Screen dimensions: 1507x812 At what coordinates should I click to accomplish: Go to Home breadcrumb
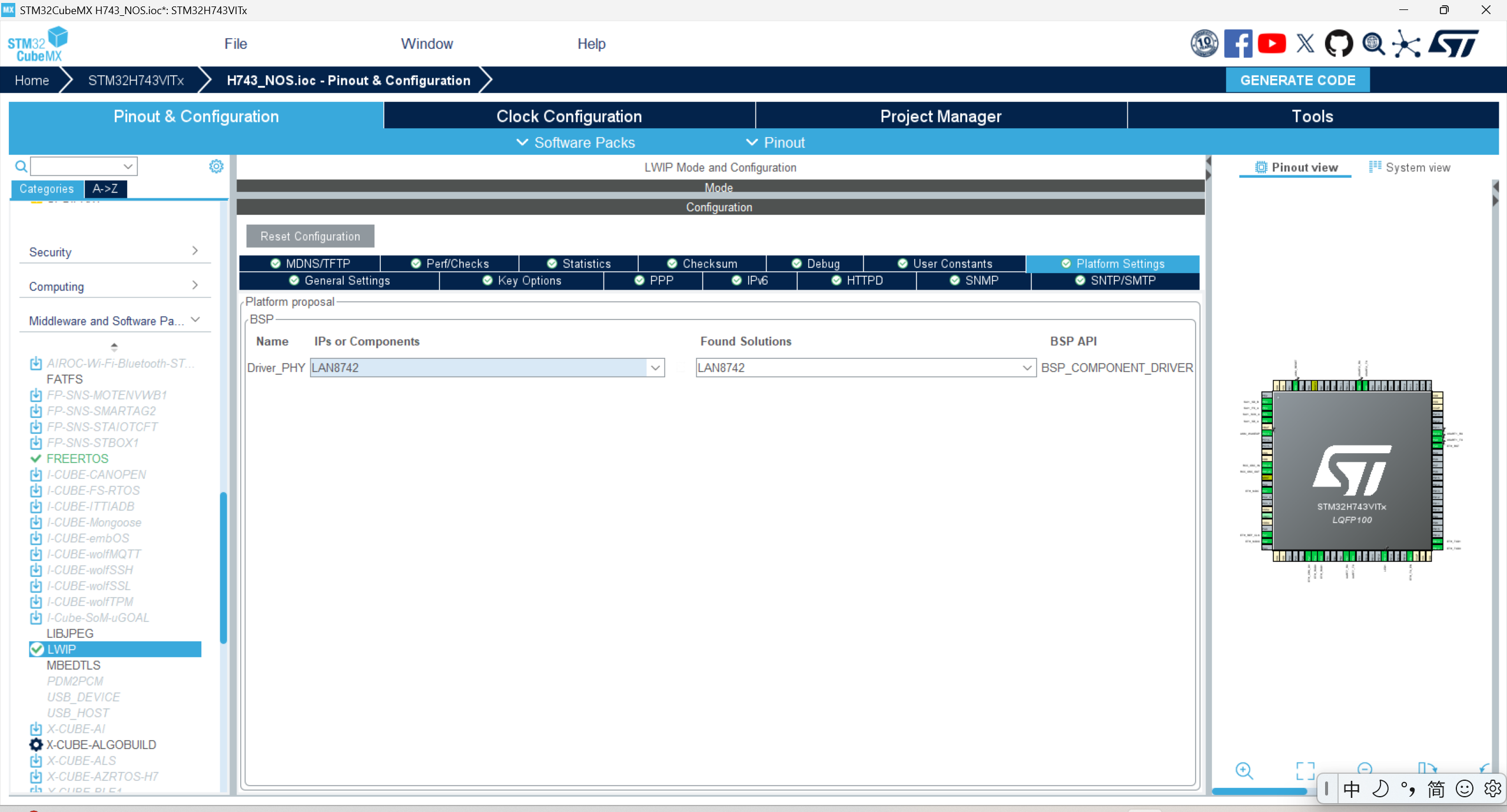32,80
